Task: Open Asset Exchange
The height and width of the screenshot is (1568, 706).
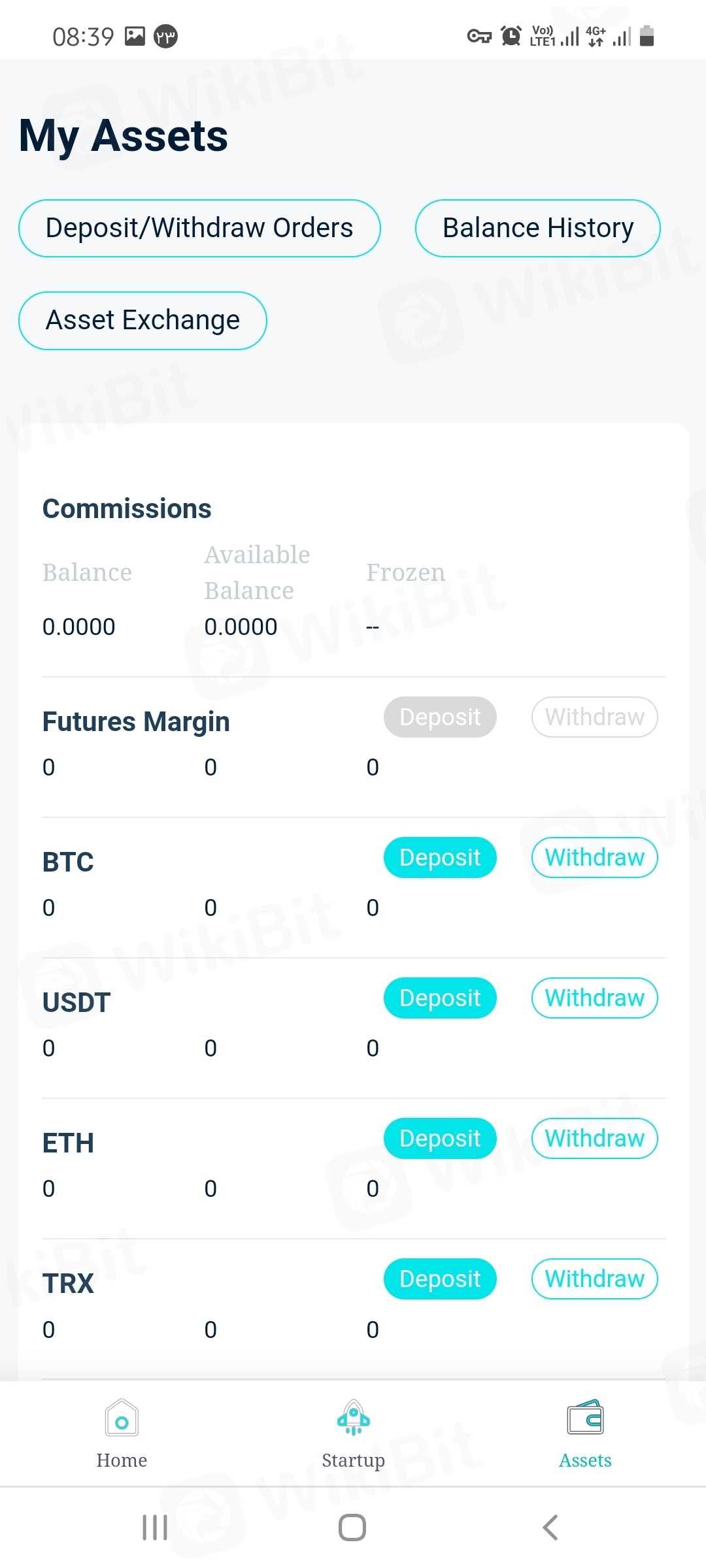Action: [143, 320]
